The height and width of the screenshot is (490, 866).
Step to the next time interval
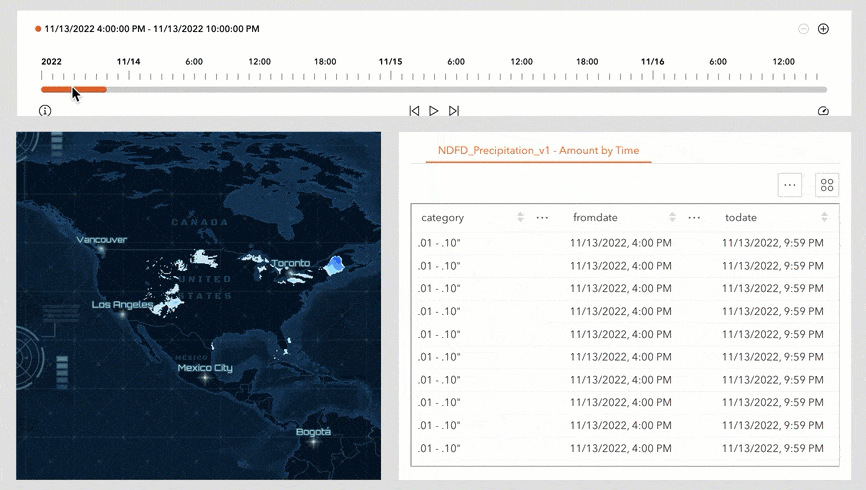[454, 111]
